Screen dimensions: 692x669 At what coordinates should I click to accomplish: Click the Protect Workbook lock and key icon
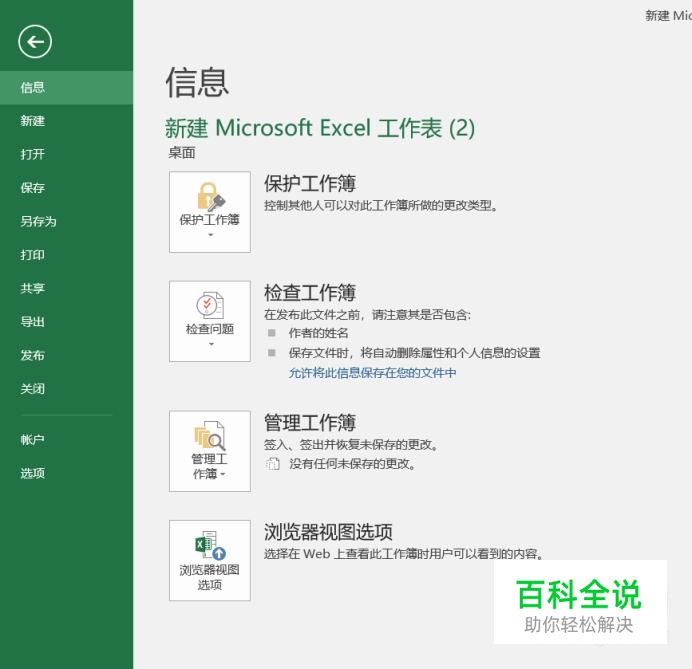point(211,196)
